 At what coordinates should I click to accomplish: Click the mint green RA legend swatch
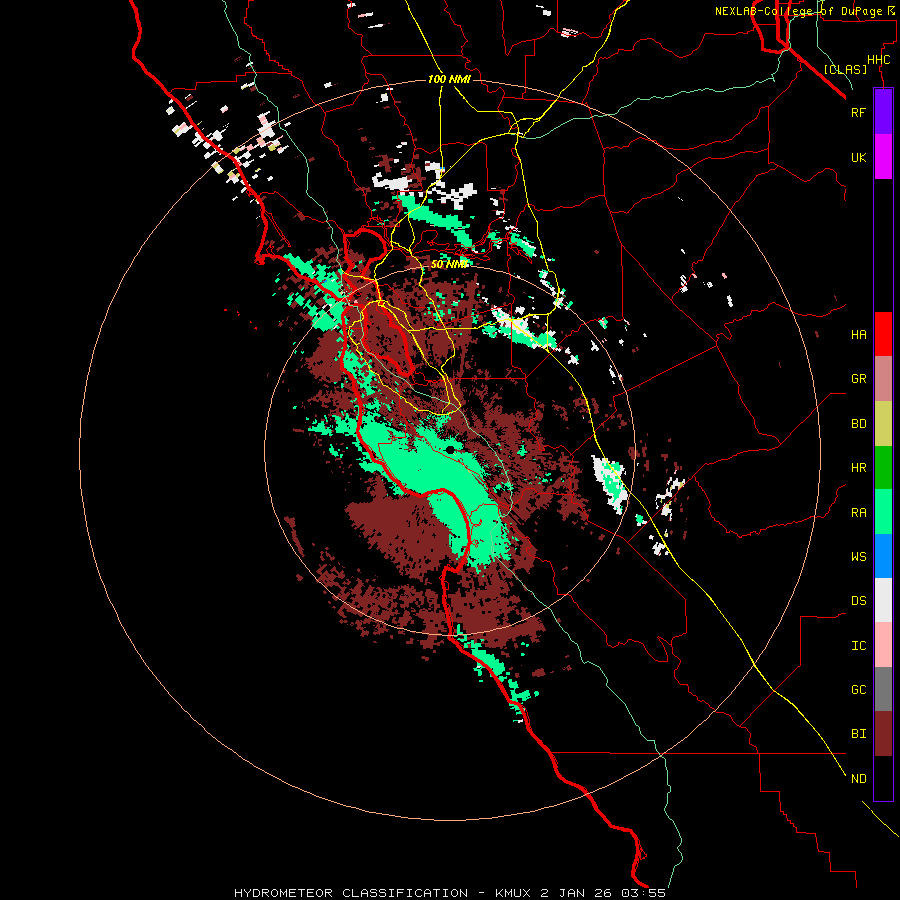coord(883,512)
